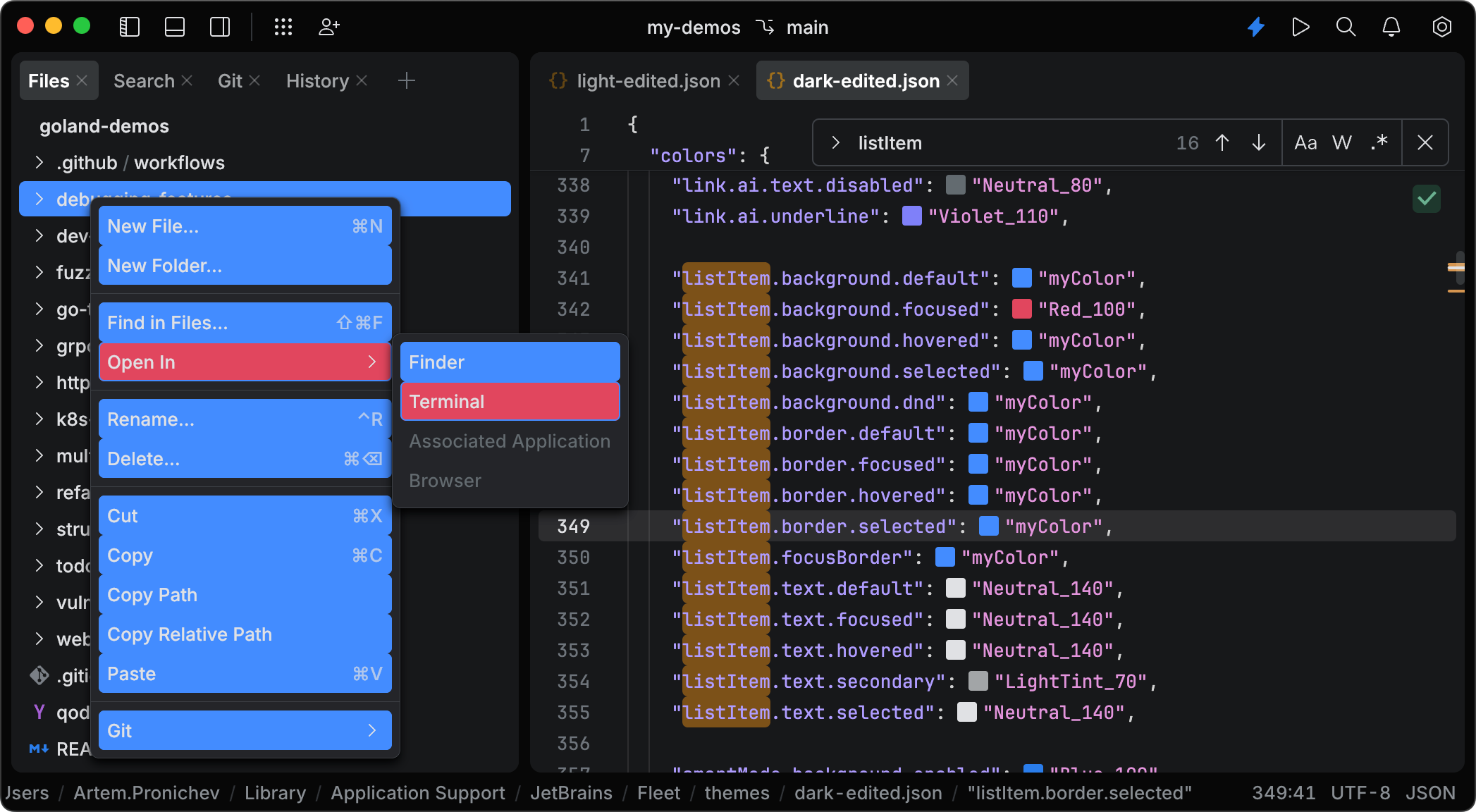Open notifications via the bell icon
The width and height of the screenshot is (1476, 812).
tap(1391, 27)
